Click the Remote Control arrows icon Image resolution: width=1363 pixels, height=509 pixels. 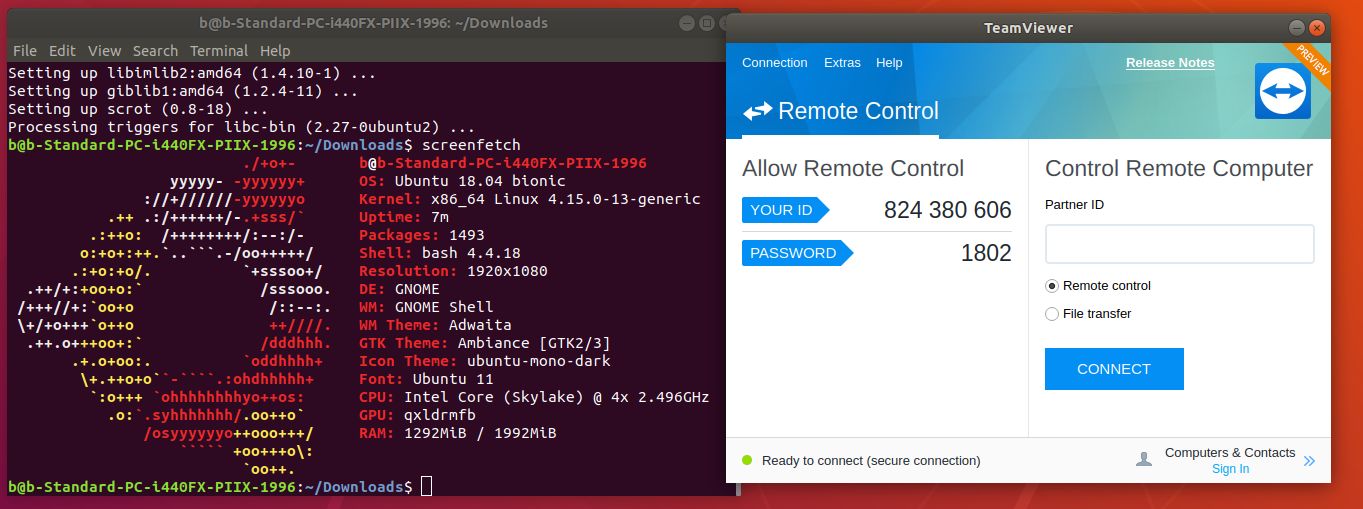point(758,112)
